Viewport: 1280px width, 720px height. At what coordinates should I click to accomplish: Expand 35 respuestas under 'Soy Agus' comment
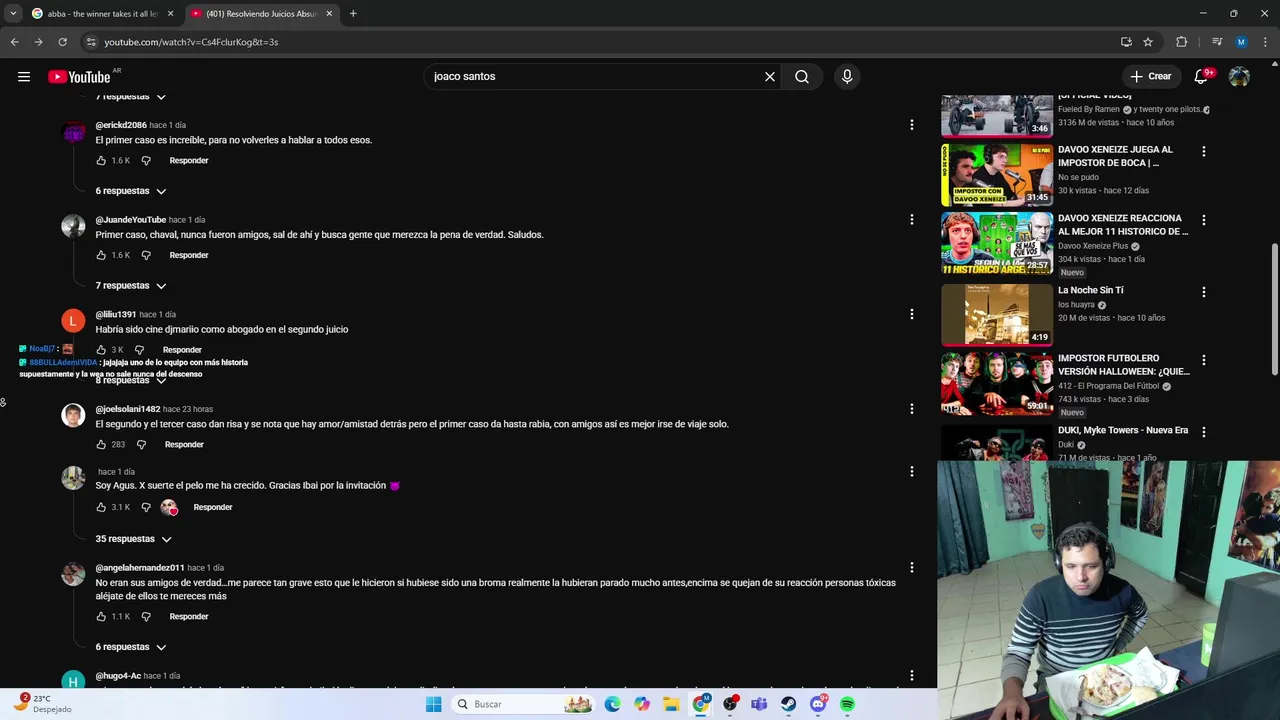click(x=133, y=539)
